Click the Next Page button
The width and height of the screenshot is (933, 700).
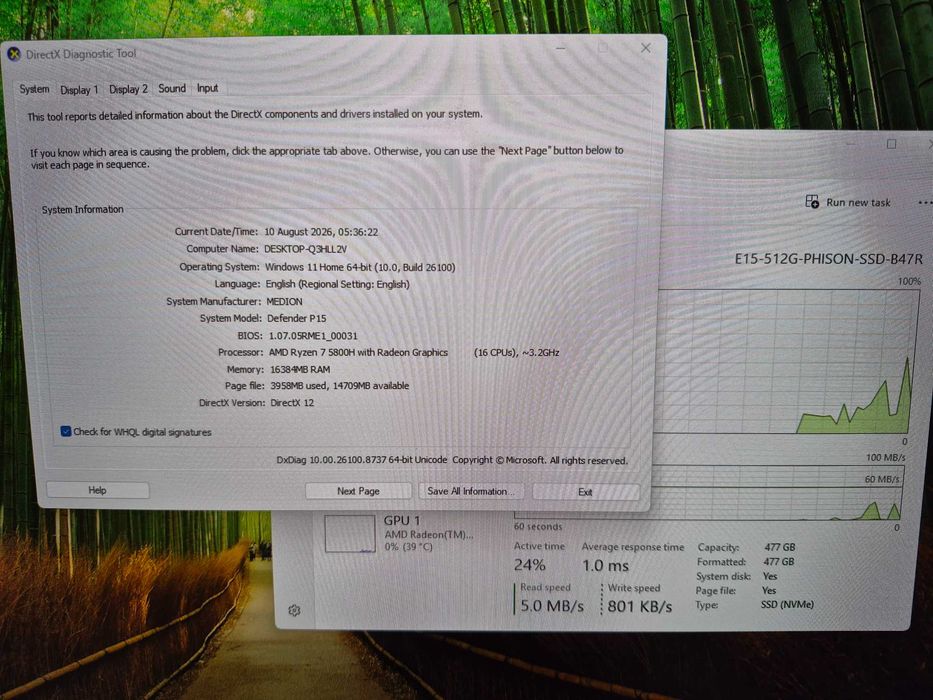pos(358,491)
